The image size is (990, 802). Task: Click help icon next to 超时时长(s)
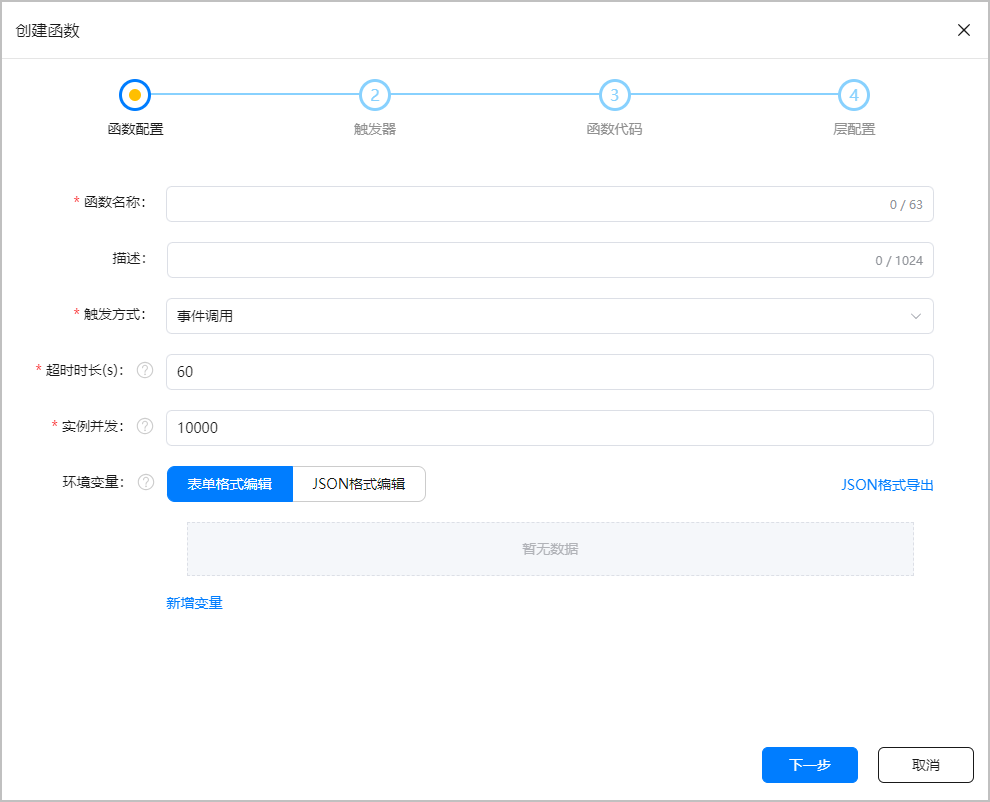pyautogui.click(x=145, y=370)
